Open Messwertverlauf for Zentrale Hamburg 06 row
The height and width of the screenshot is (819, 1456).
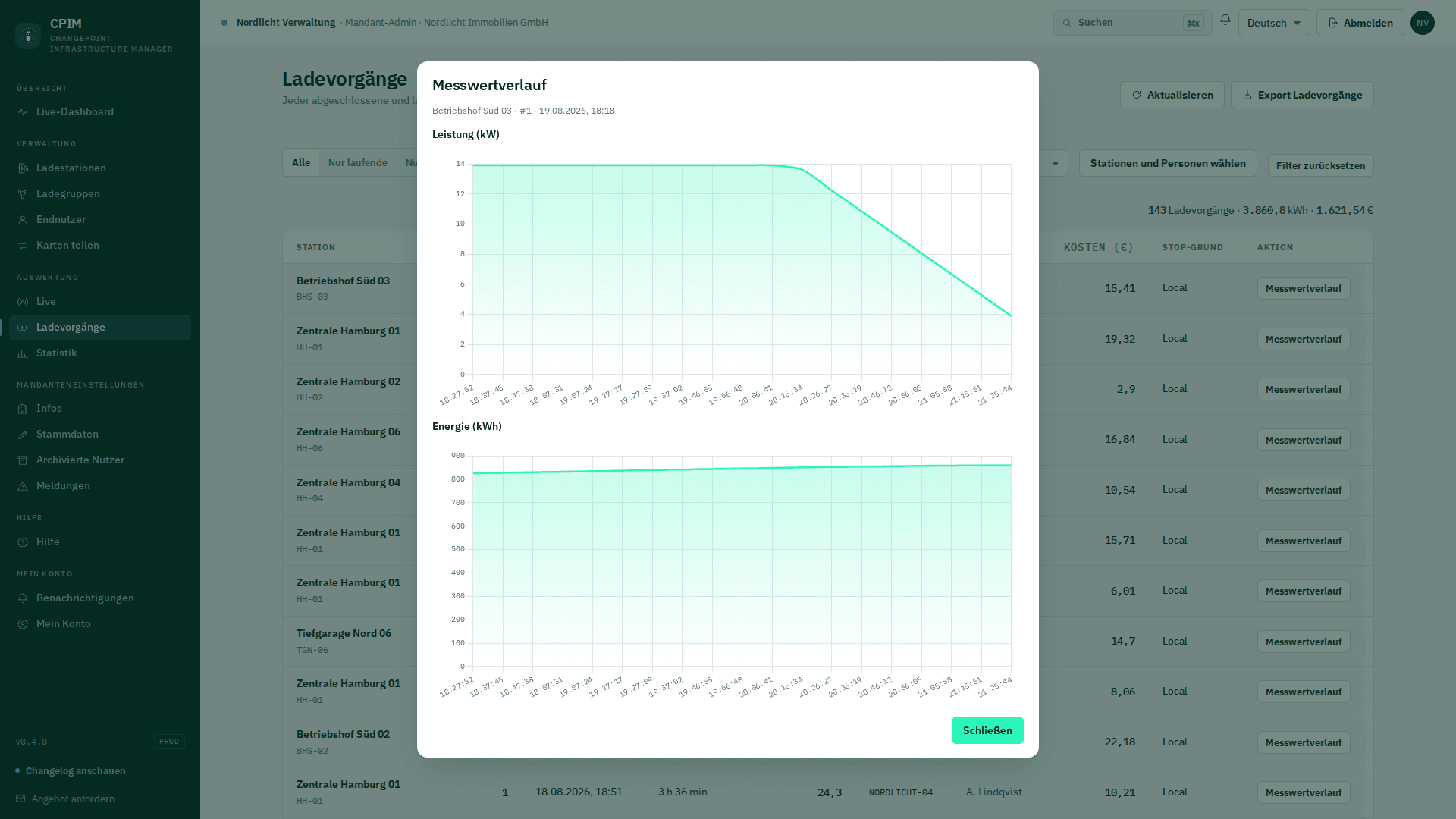click(x=1304, y=440)
